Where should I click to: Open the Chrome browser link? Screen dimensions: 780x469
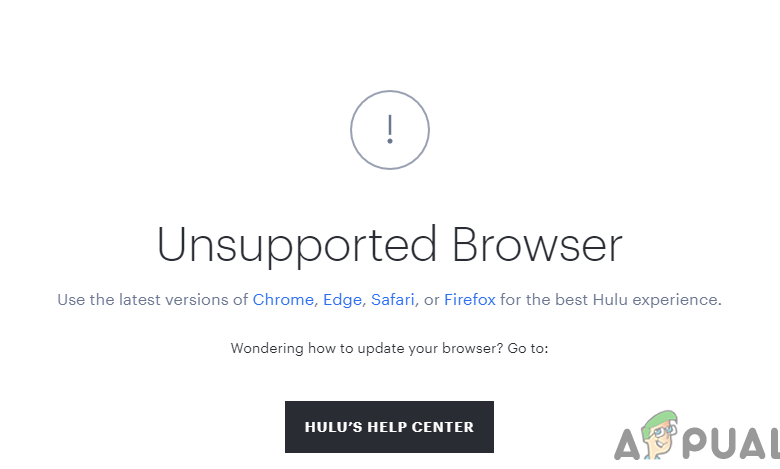pyautogui.click(x=284, y=299)
